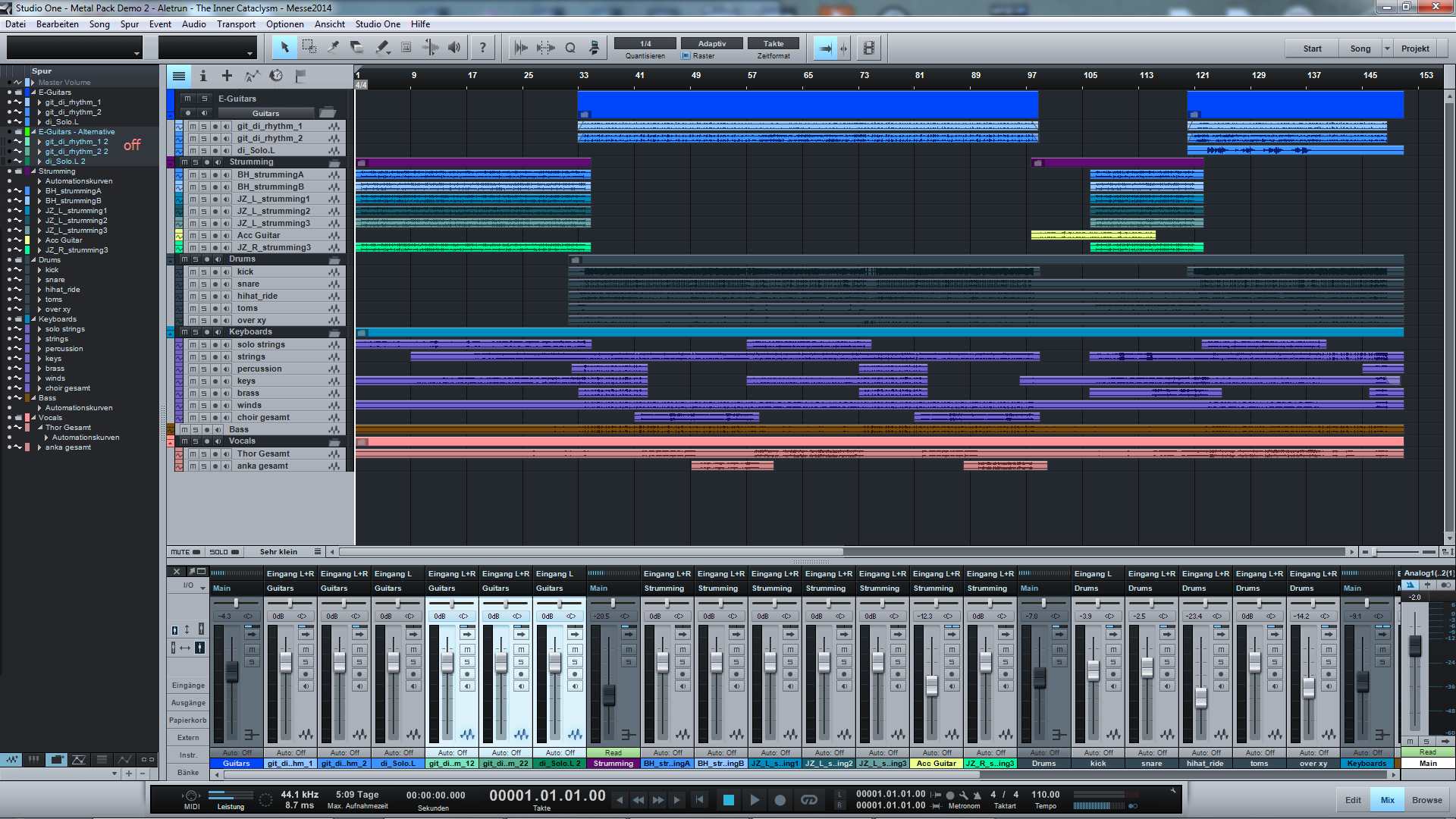Screen dimensions: 1456x819
Task: Expand the Drums folder in track list
Action: [33, 260]
